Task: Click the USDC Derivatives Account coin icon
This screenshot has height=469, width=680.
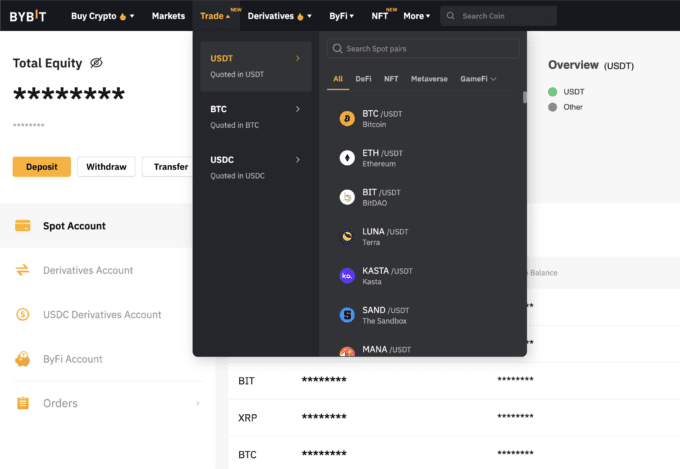Action: click(23, 314)
